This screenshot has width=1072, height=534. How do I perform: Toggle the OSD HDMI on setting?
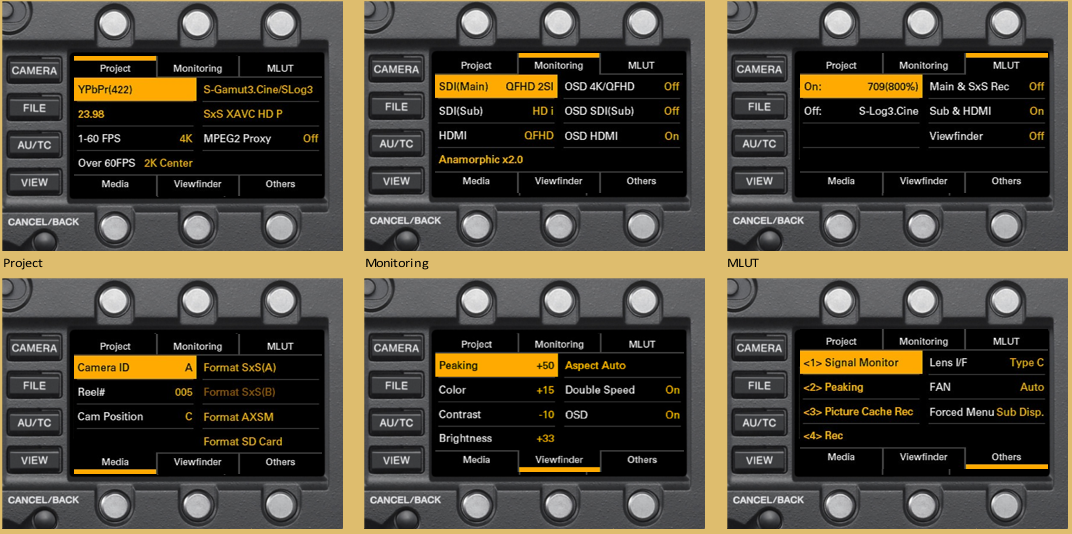621,136
